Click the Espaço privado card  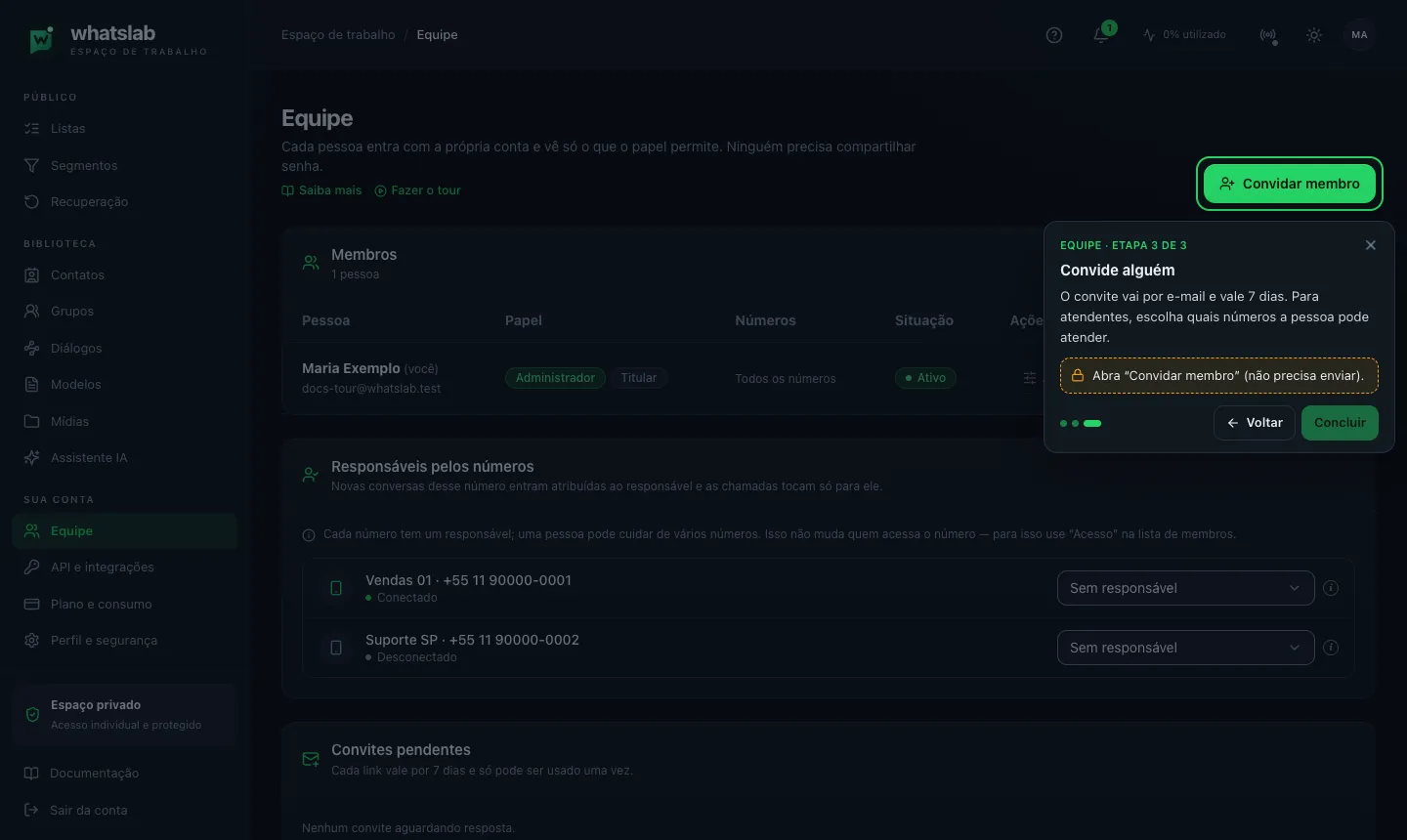pos(124,715)
